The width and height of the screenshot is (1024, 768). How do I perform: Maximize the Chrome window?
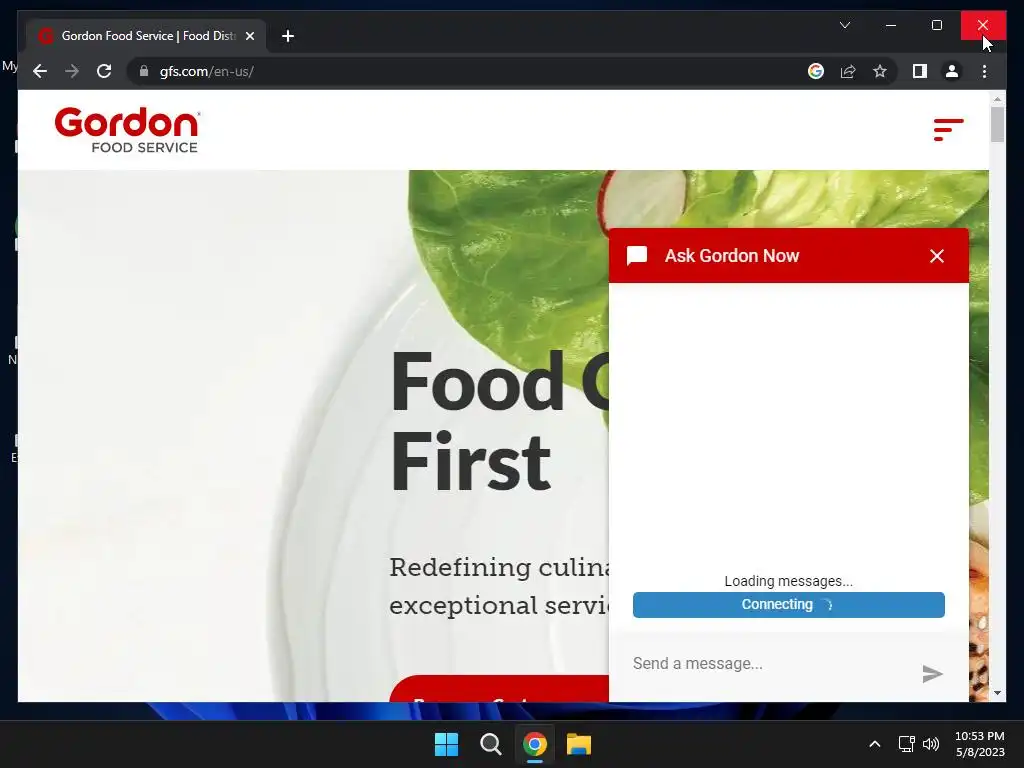tap(936, 25)
